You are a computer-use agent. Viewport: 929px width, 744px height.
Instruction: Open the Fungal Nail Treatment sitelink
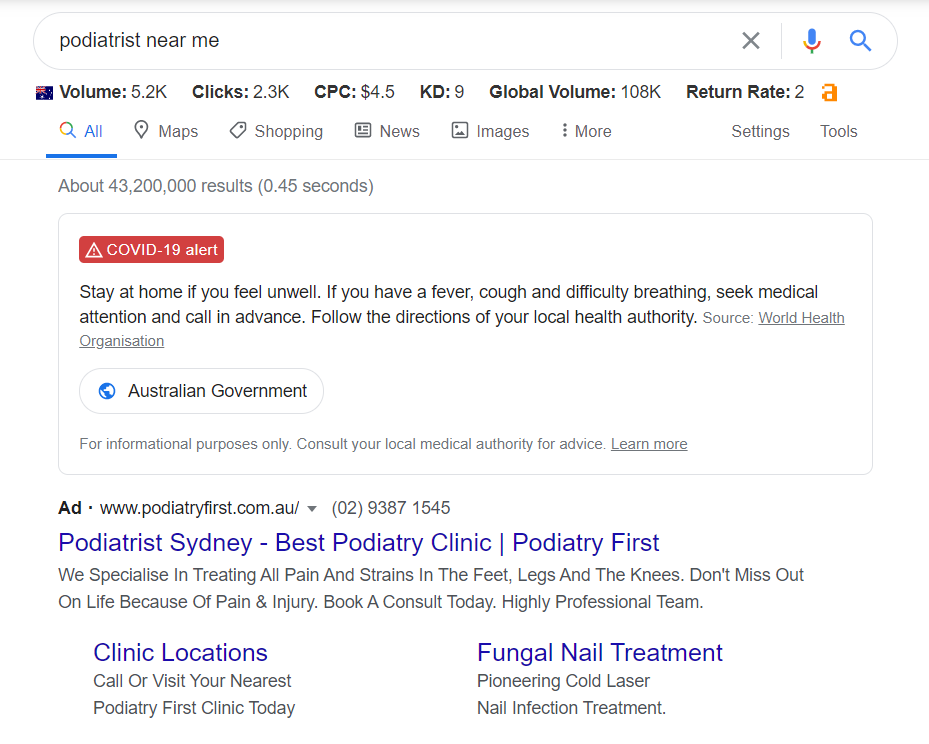point(600,653)
